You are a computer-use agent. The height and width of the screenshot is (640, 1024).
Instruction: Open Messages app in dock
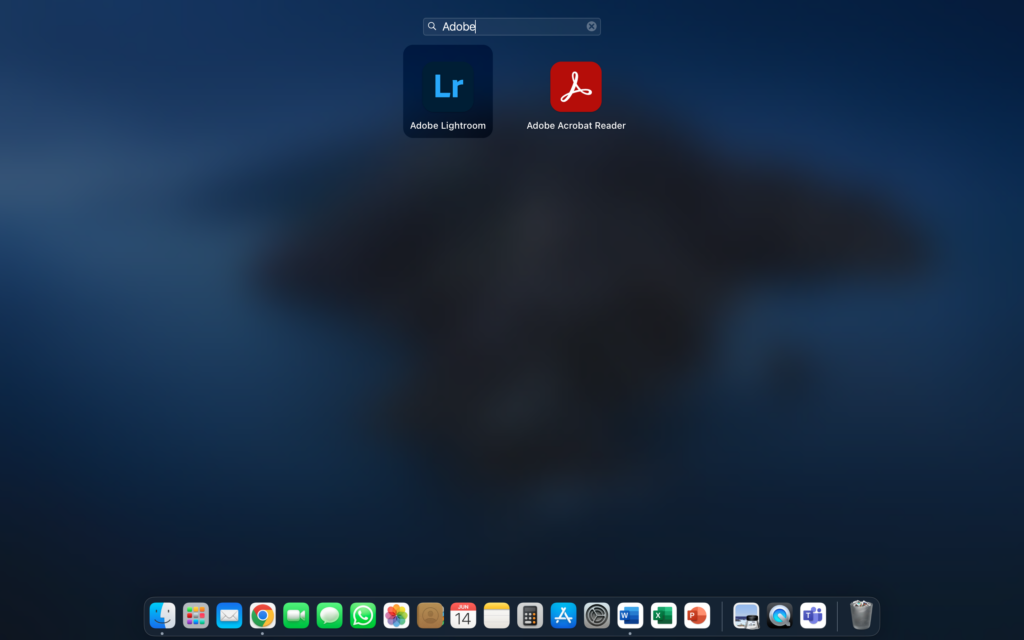[x=329, y=615]
